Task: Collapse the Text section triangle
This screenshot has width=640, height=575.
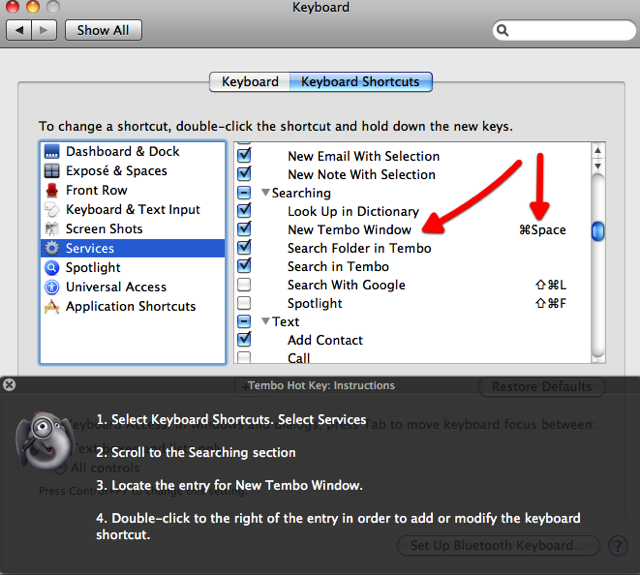Action: point(266,322)
